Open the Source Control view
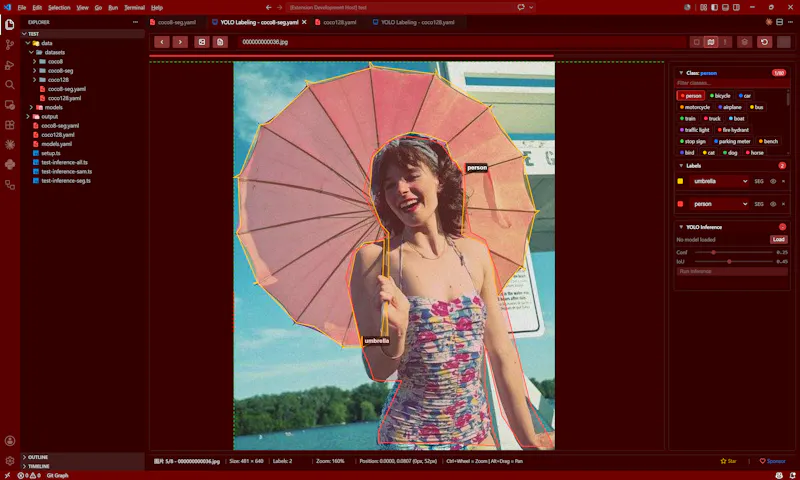This screenshot has width=800, height=480. [10, 45]
